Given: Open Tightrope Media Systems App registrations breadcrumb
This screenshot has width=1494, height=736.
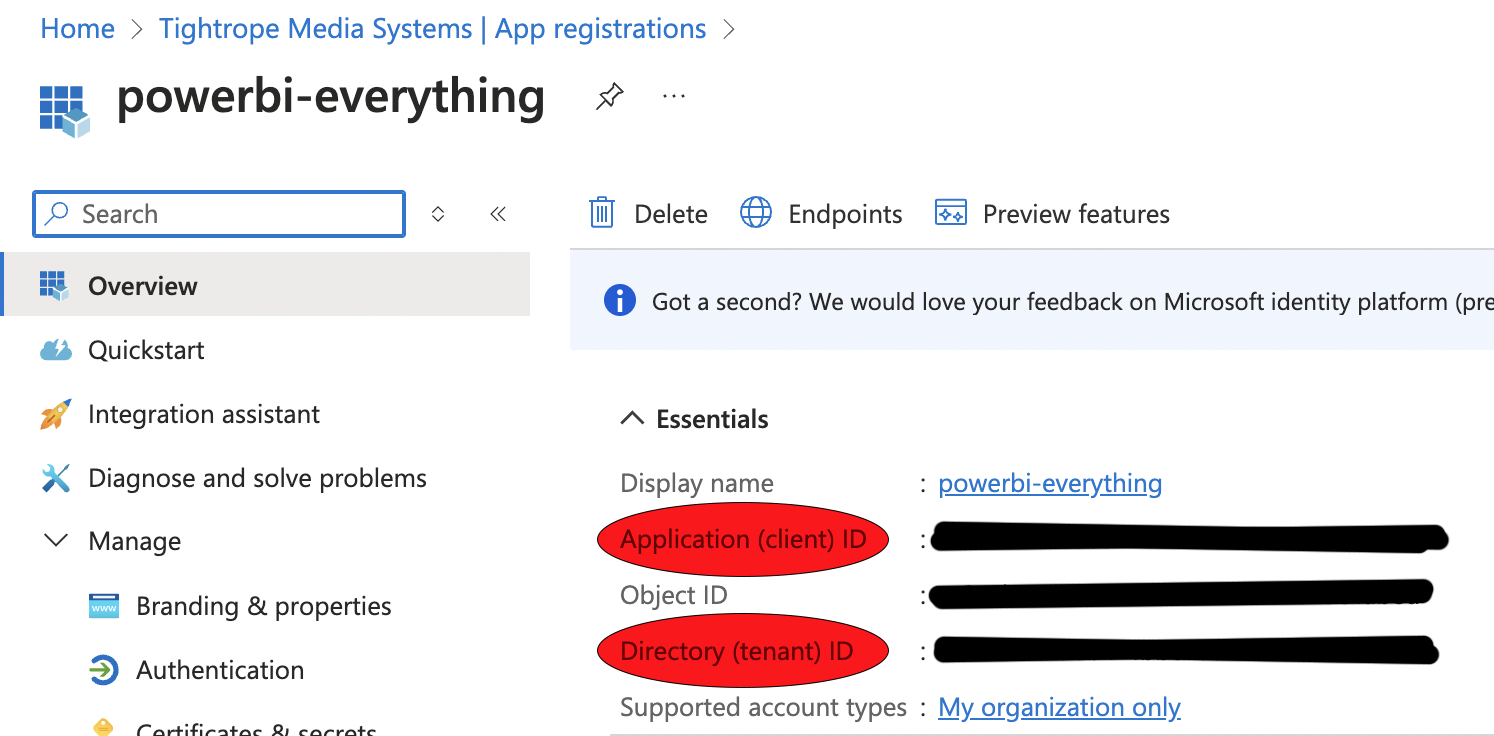Looking at the screenshot, I should click(x=432, y=29).
